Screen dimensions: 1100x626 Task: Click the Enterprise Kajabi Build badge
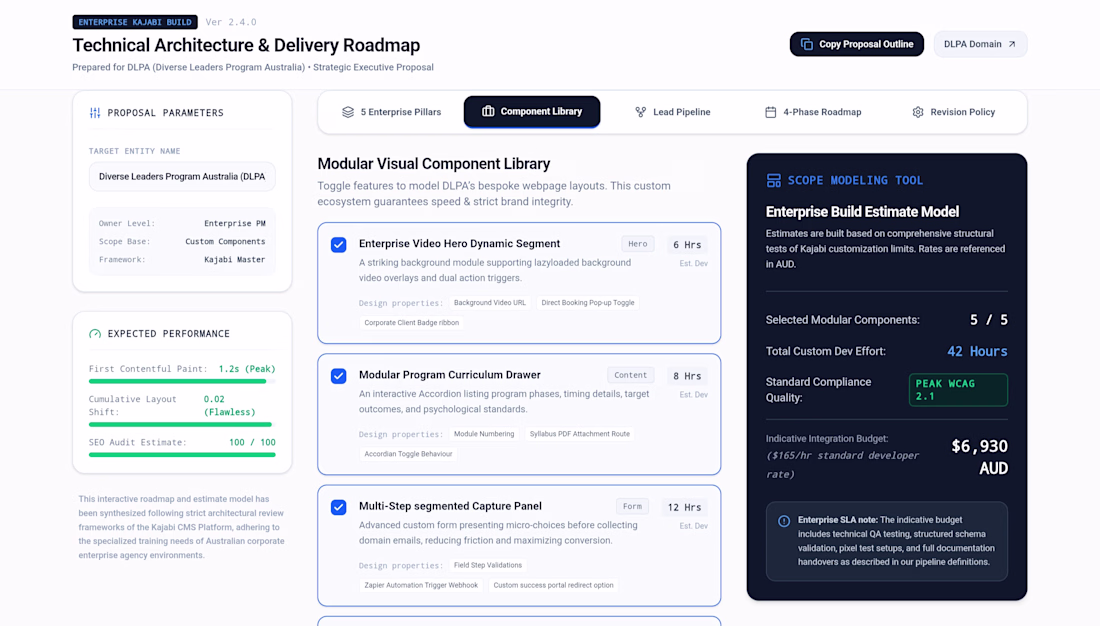click(135, 22)
